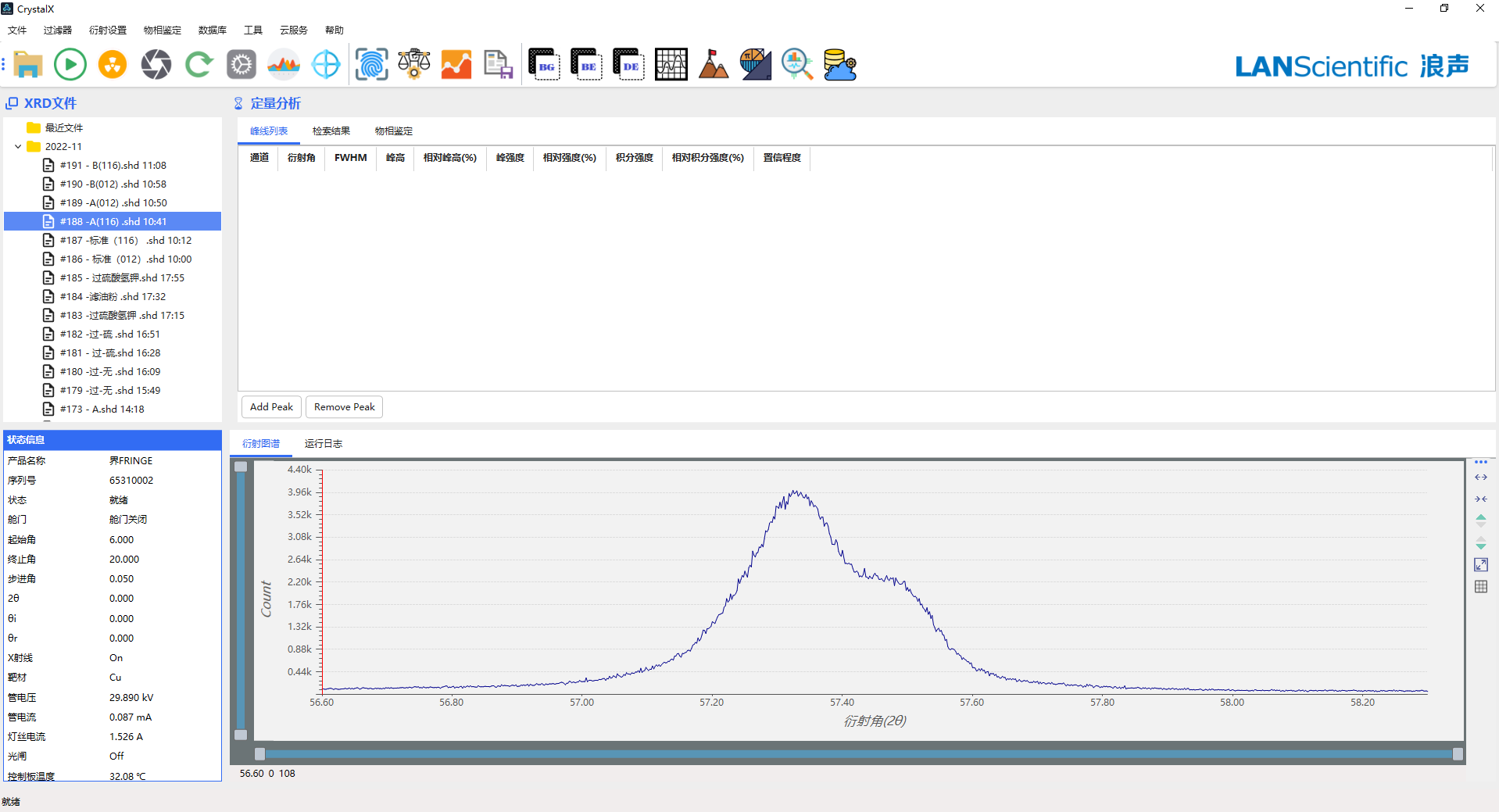Click the horizontal range slider below chart
Viewport: 1499px width, 812px height.
pos(858,754)
